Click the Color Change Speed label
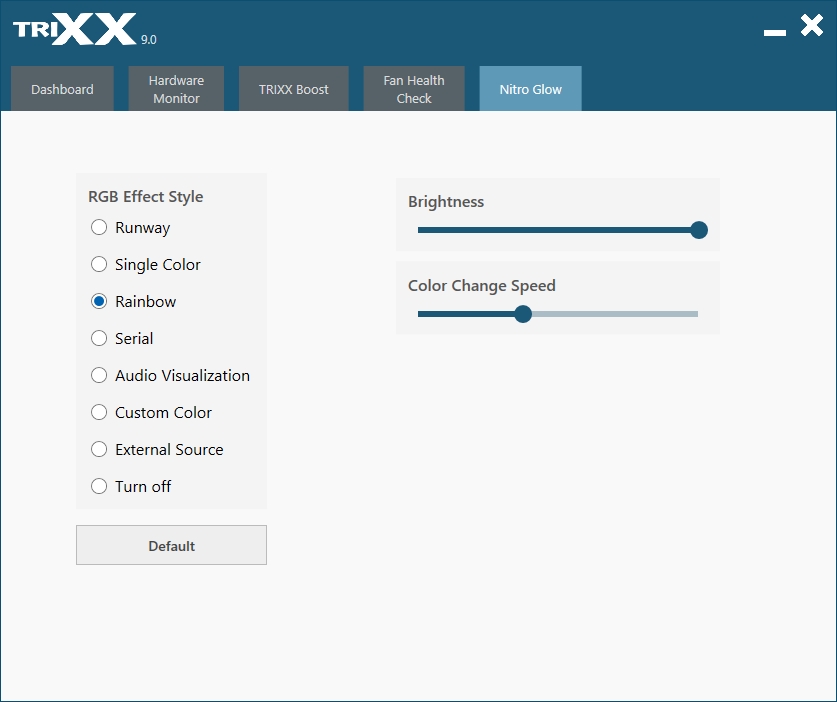This screenshot has height=702, width=837. click(x=482, y=286)
